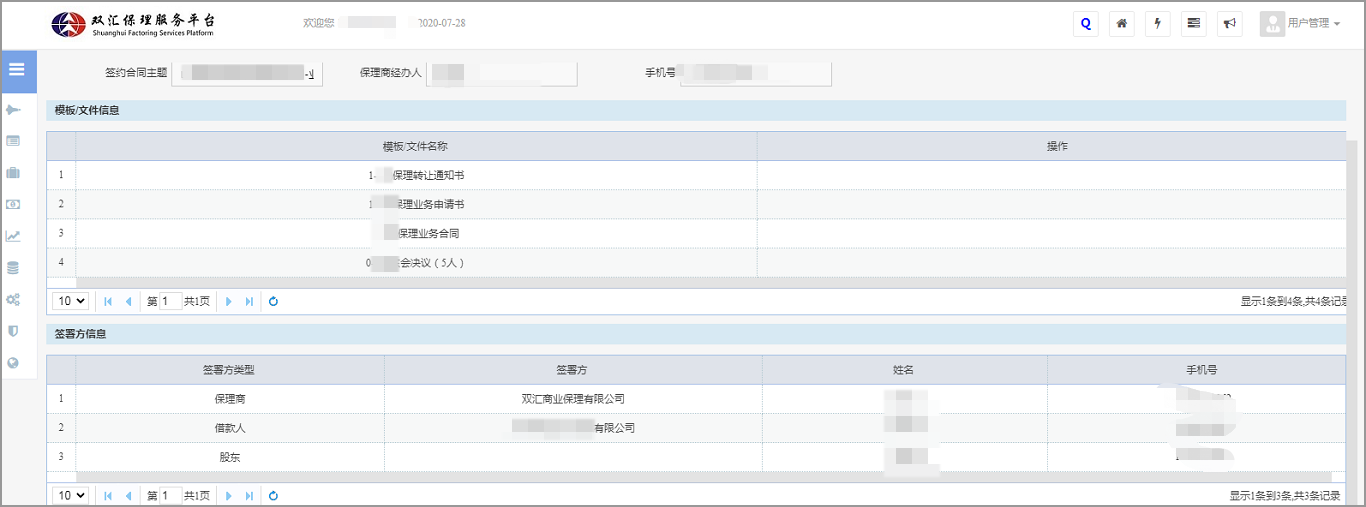Click the 保理商经办人 input field

pyautogui.click(x=502, y=74)
